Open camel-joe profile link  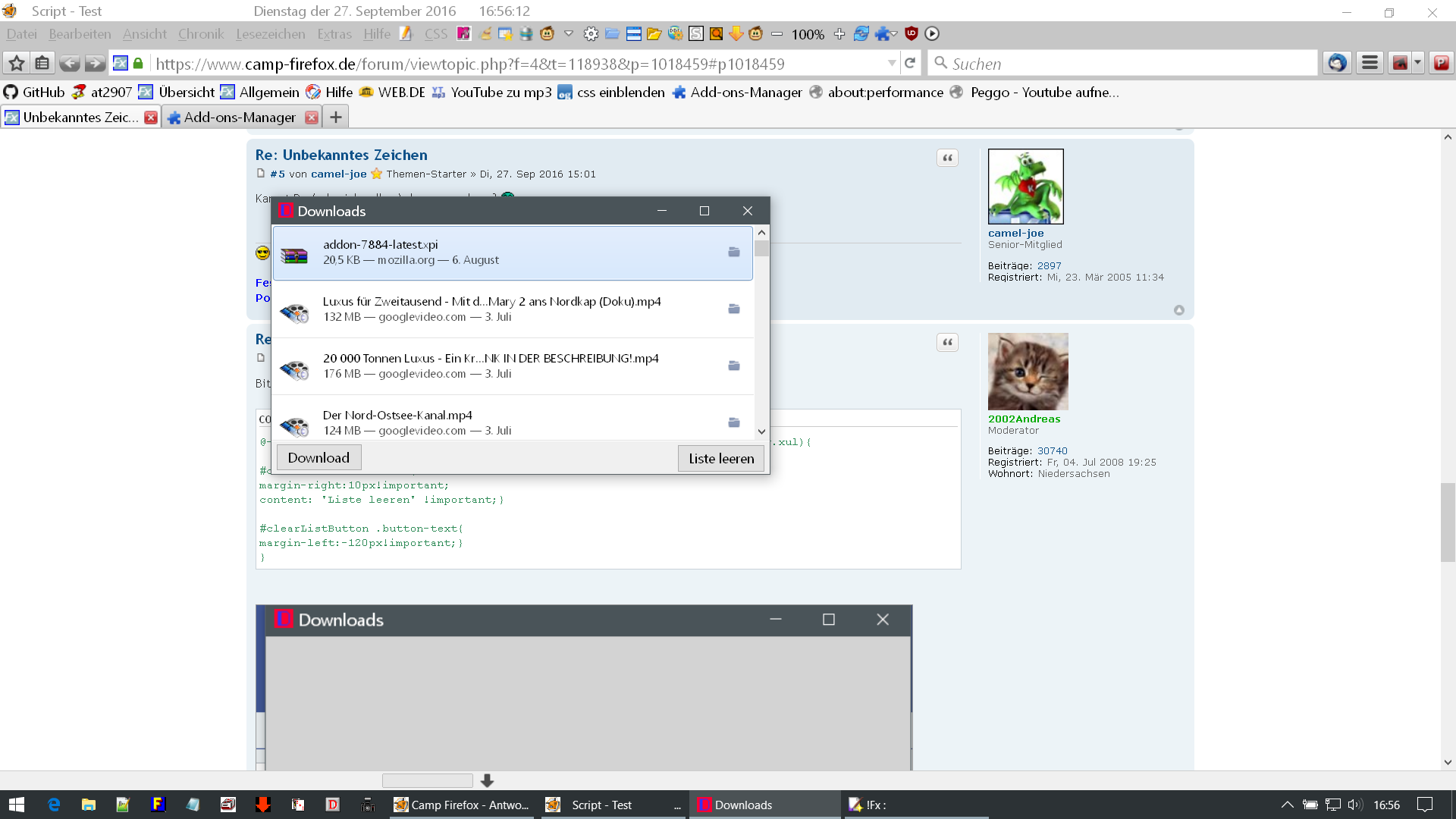tap(1015, 233)
